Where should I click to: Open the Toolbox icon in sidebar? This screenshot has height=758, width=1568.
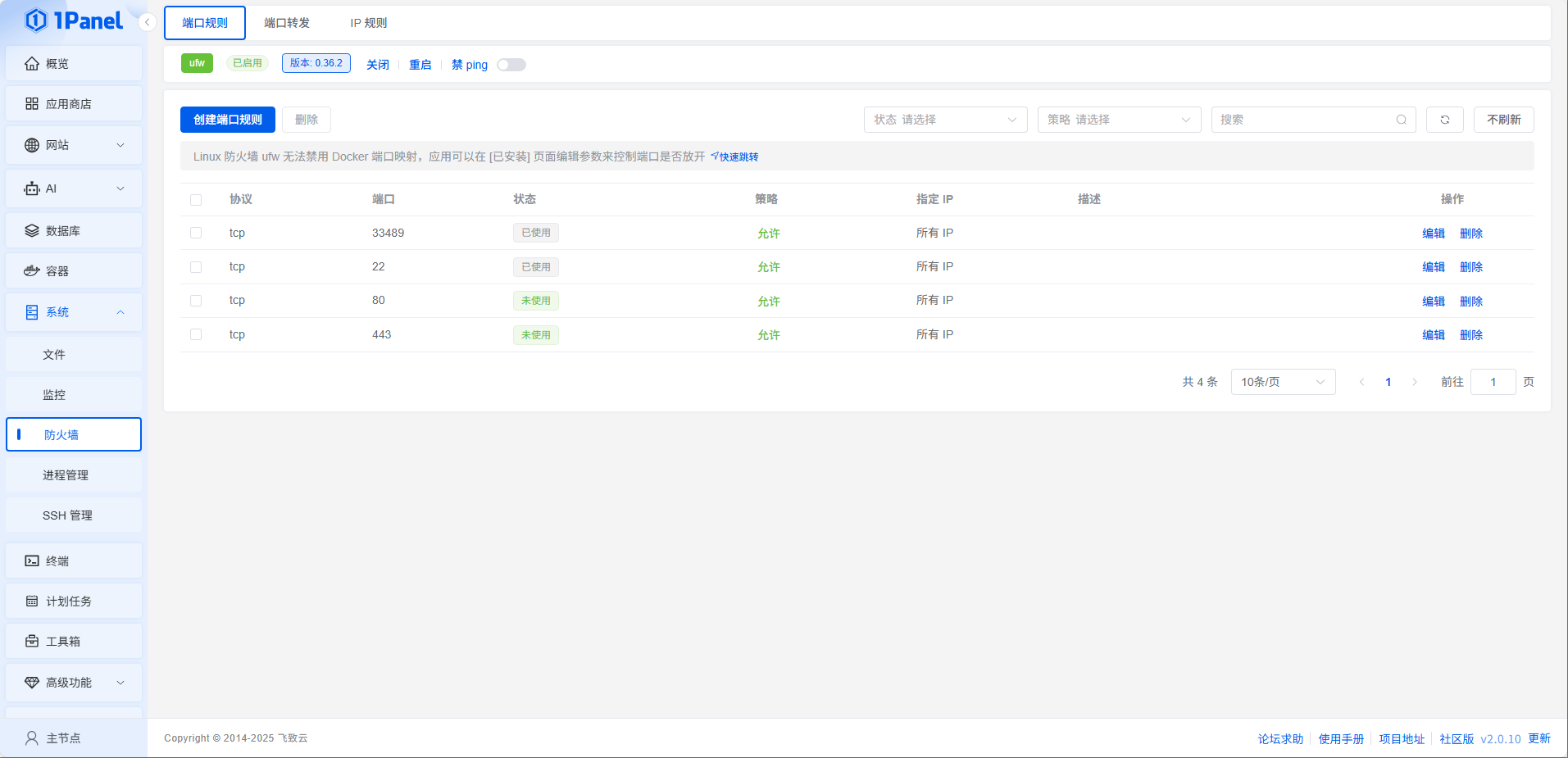click(32, 642)
